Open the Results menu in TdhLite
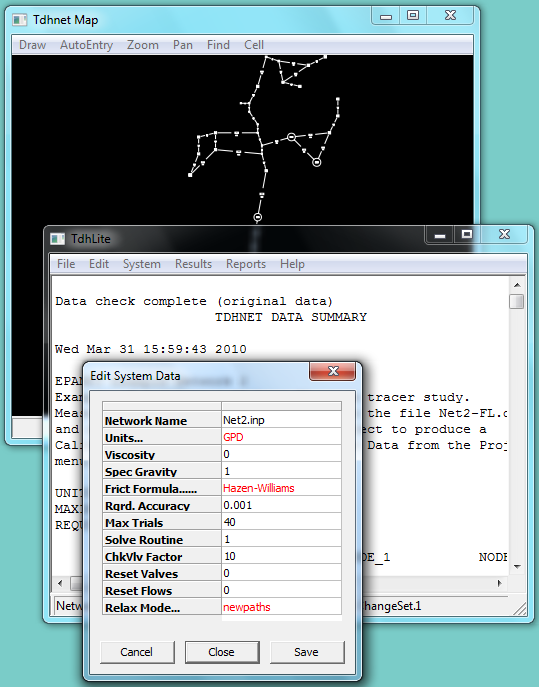 pyautogui.click(x=193, y=264)
